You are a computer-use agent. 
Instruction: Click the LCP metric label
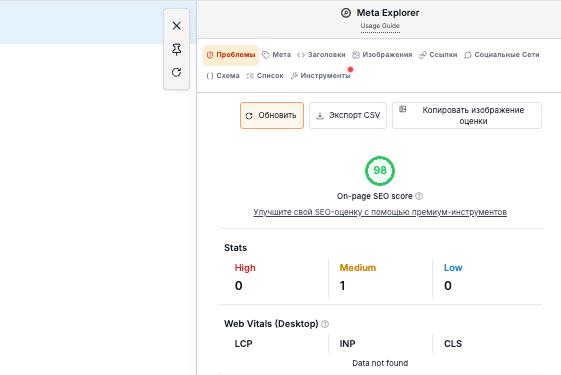(x=243, y=344)
